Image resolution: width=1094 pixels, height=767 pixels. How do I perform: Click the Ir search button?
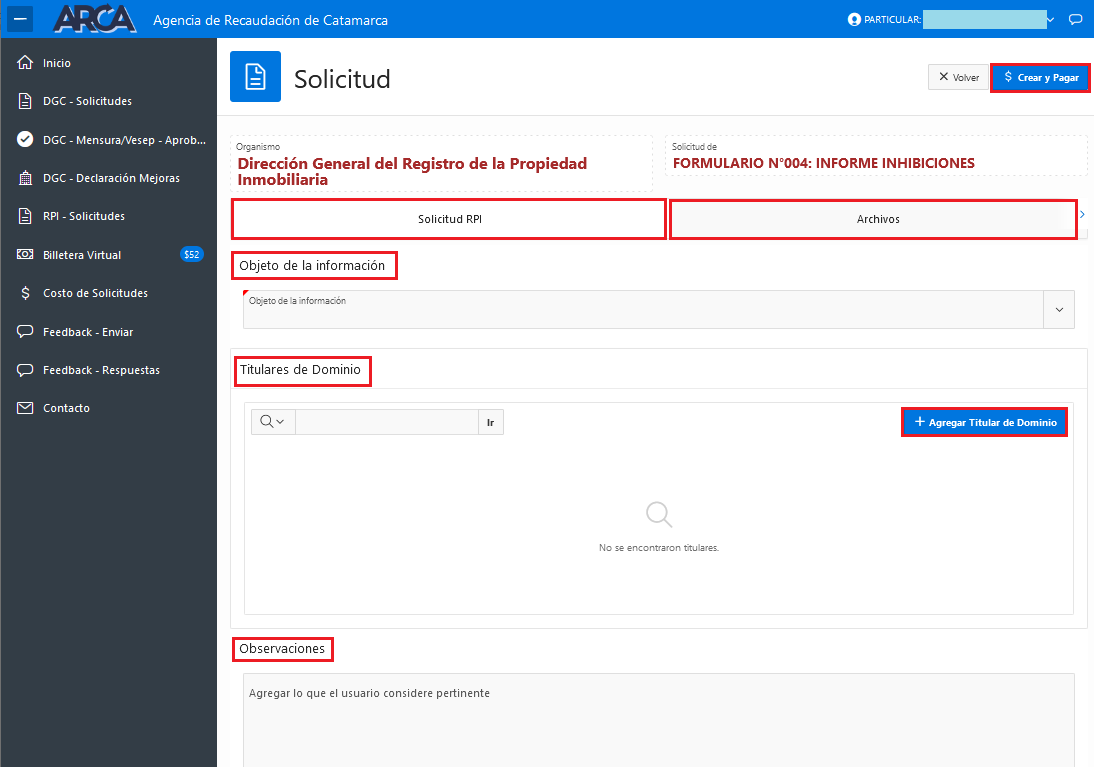point(490,422)
